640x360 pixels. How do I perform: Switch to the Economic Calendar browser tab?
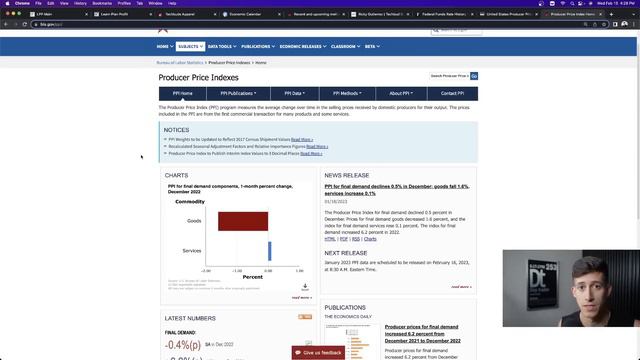[250, 14]
